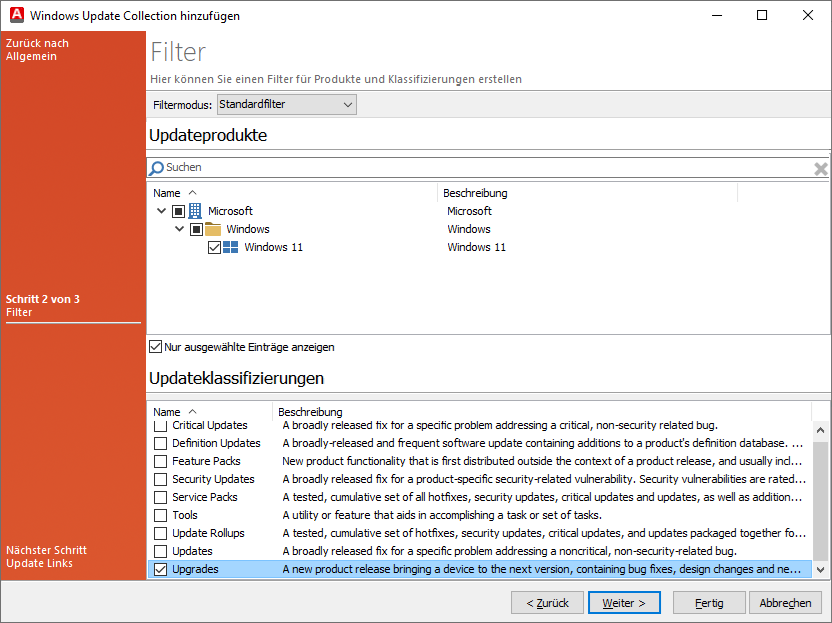This screenshot has height=623, width=832.
Task: Click the Windows folder icon
Action: tap(213, 229)
